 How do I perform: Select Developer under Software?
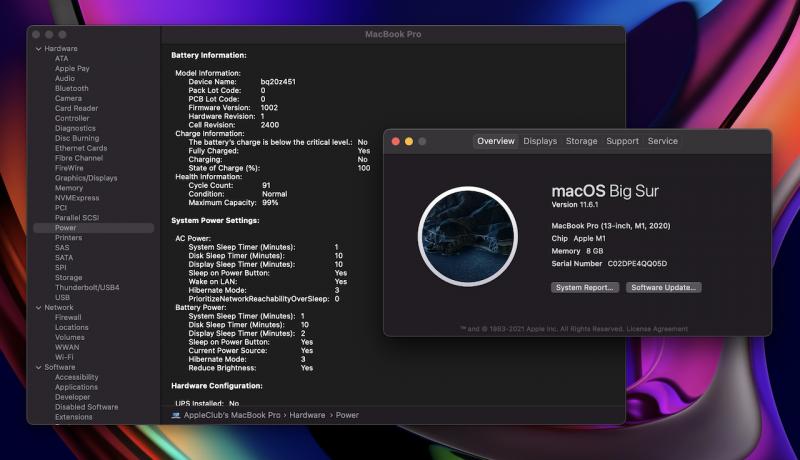[72, 397]
